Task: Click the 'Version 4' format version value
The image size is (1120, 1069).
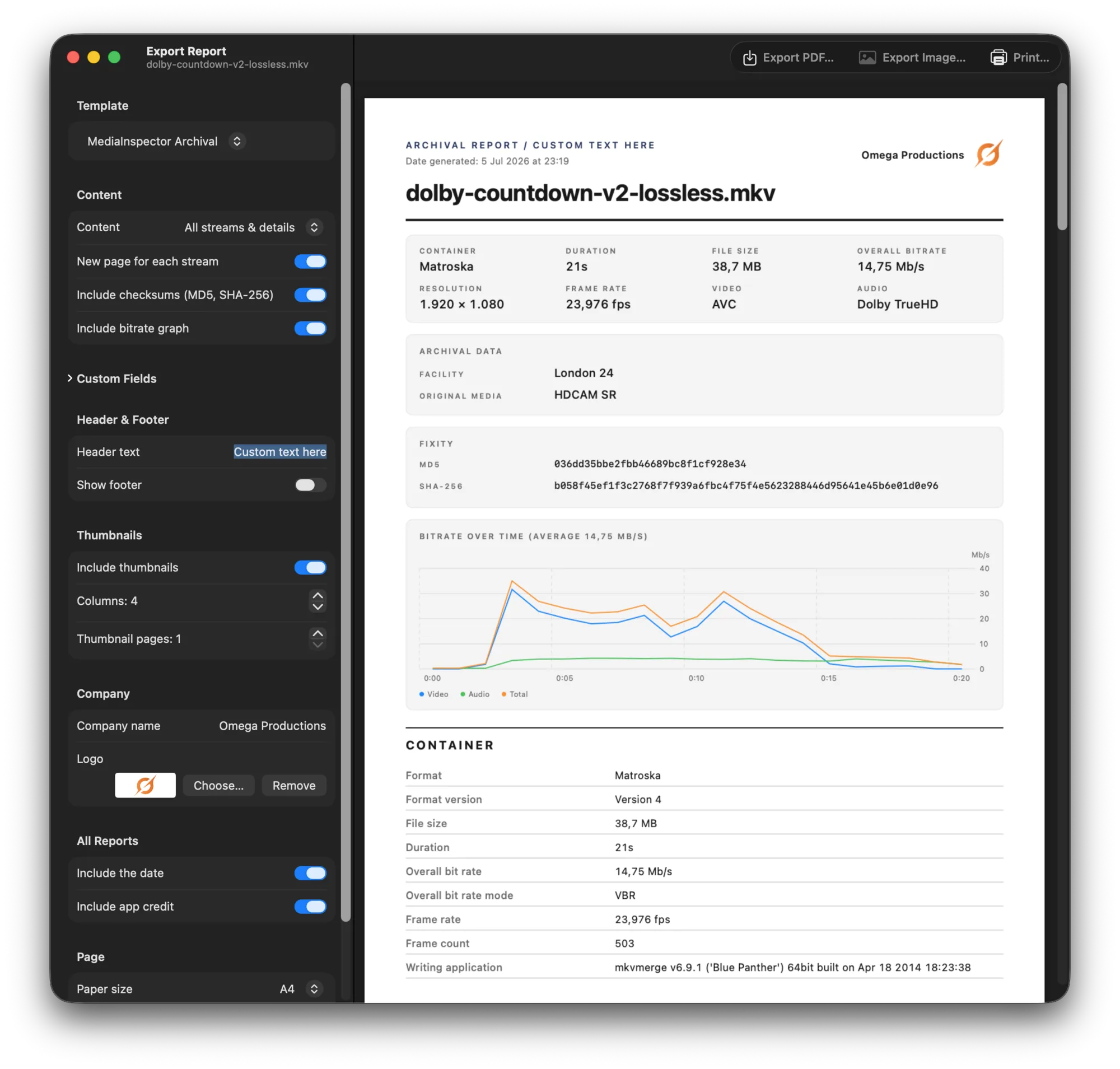Action: coord(638,800)
